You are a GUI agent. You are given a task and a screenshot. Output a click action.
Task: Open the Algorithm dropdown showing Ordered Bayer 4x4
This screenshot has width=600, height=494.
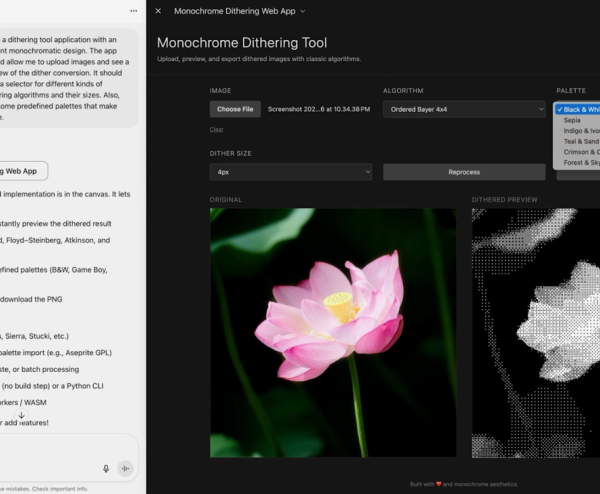click(x=464, y=109)
